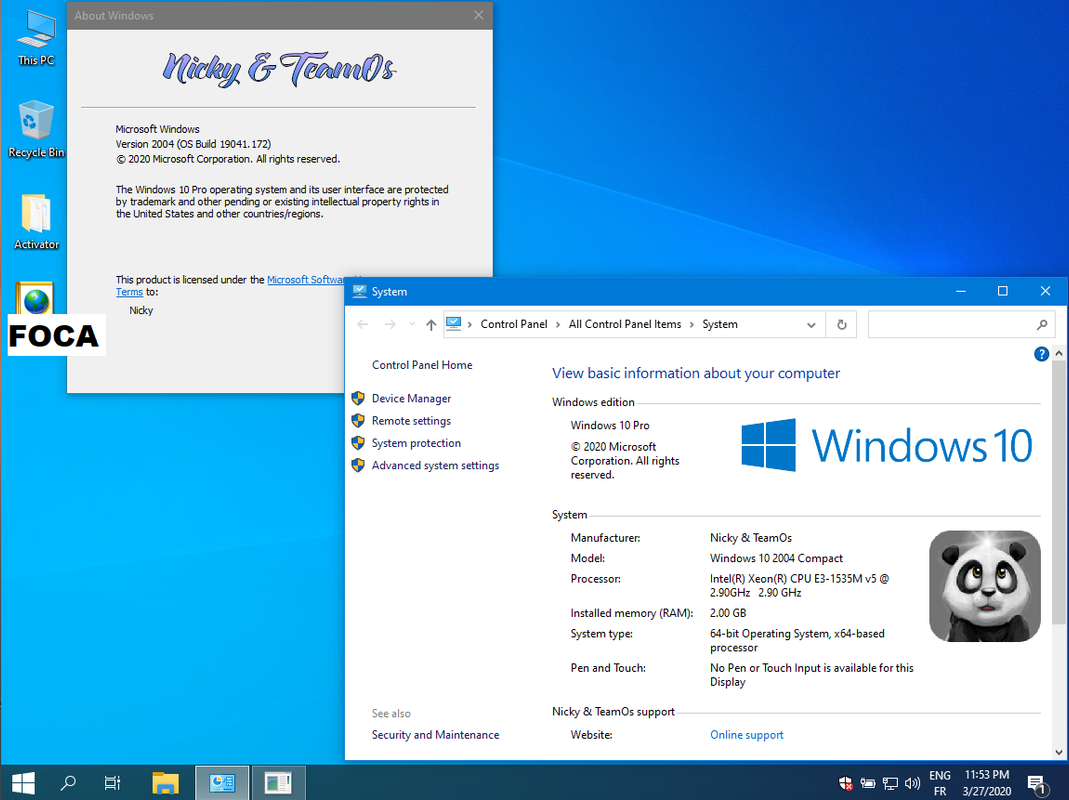1069x800 pixels.
Task: Open the notification Action Center icon
Action: (1038, 784)
